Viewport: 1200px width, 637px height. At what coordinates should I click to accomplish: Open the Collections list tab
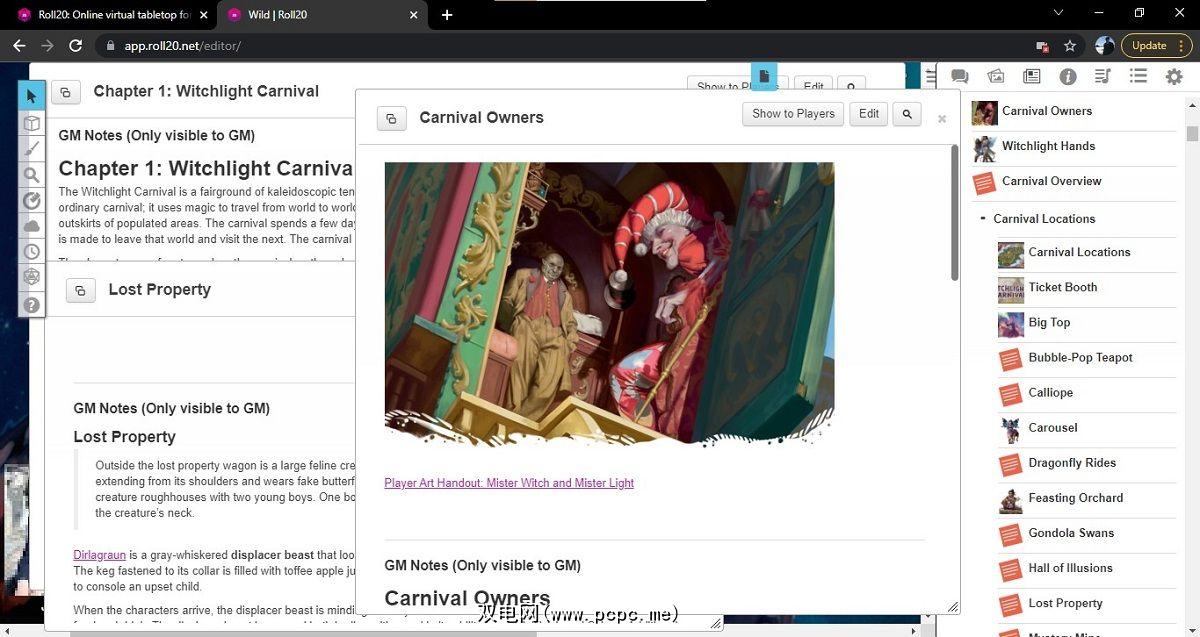pyautogui.click(x=1138, y=76)
